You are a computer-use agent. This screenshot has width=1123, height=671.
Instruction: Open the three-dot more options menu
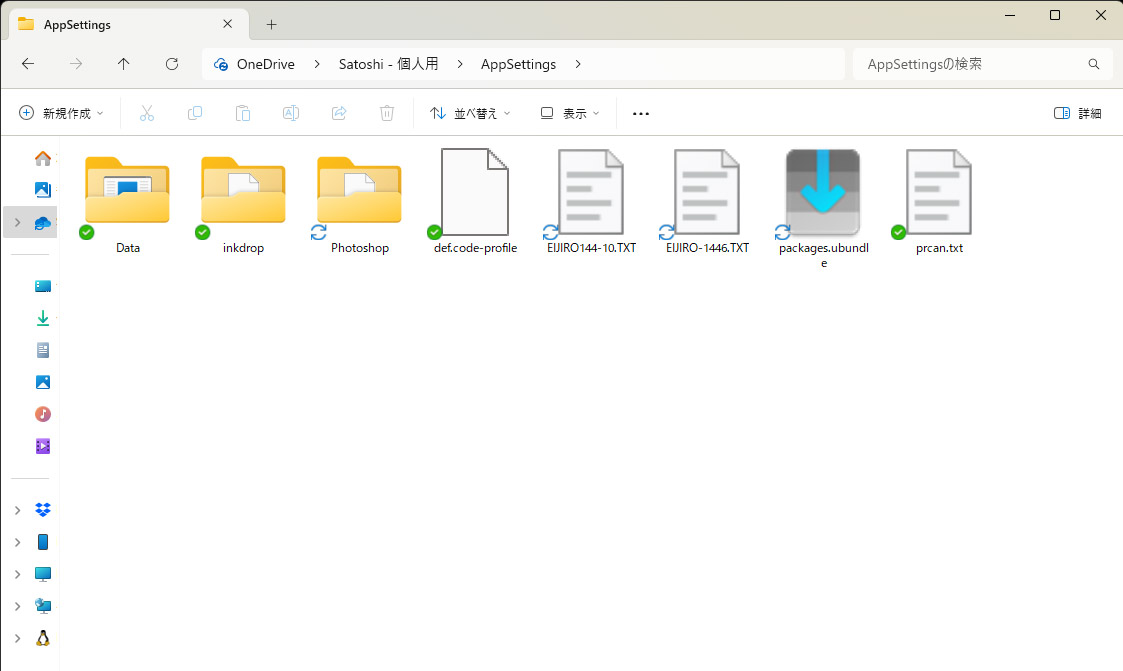click(641, 113)
